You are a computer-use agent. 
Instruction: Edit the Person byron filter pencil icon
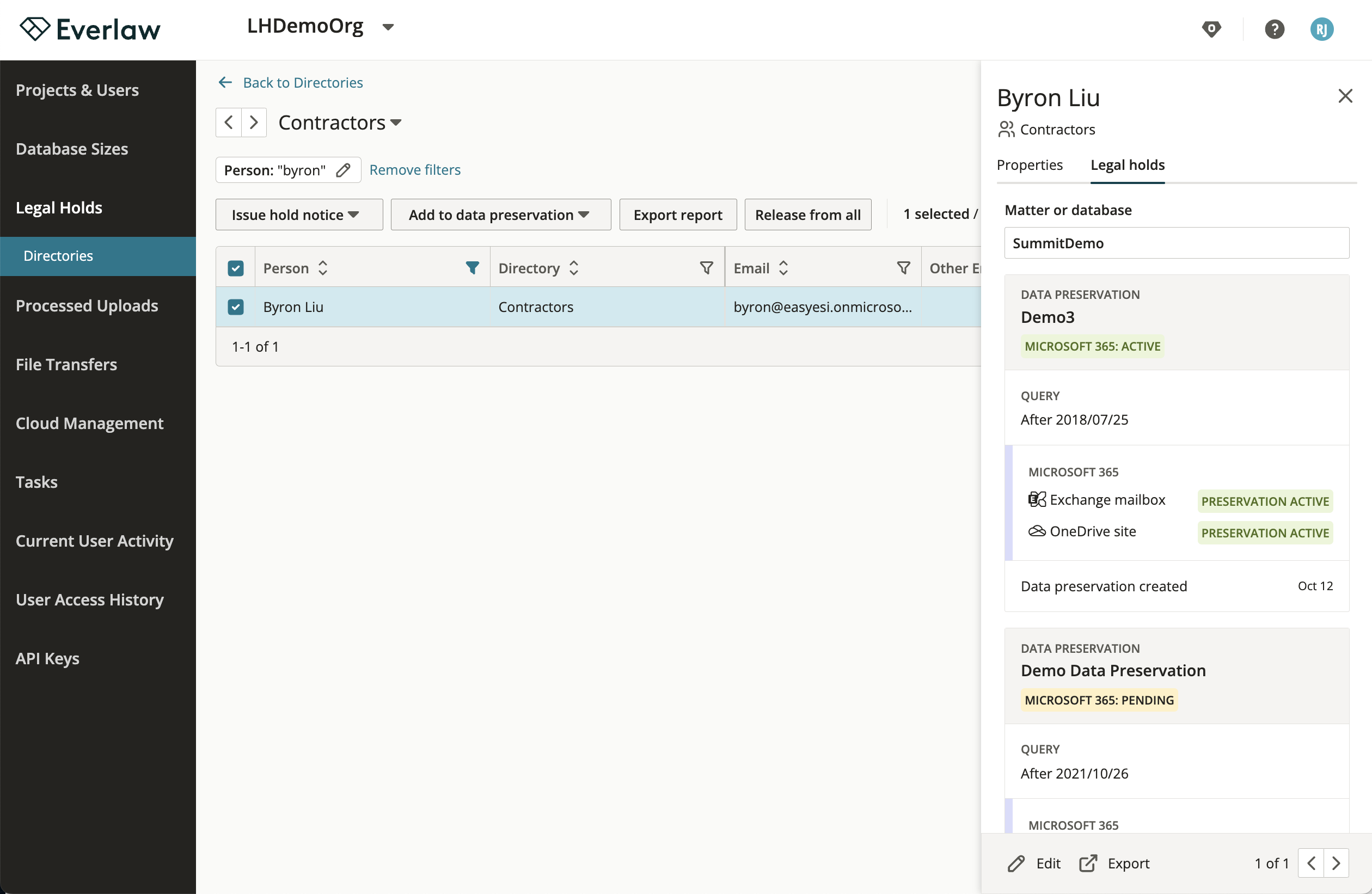coord(343,170)
